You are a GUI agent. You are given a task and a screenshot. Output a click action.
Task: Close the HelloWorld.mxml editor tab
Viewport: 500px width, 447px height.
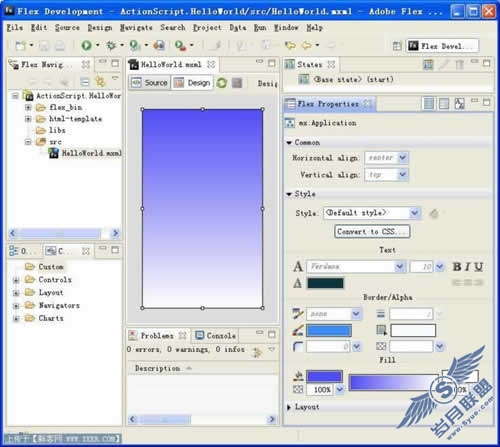tap(211, 64)
